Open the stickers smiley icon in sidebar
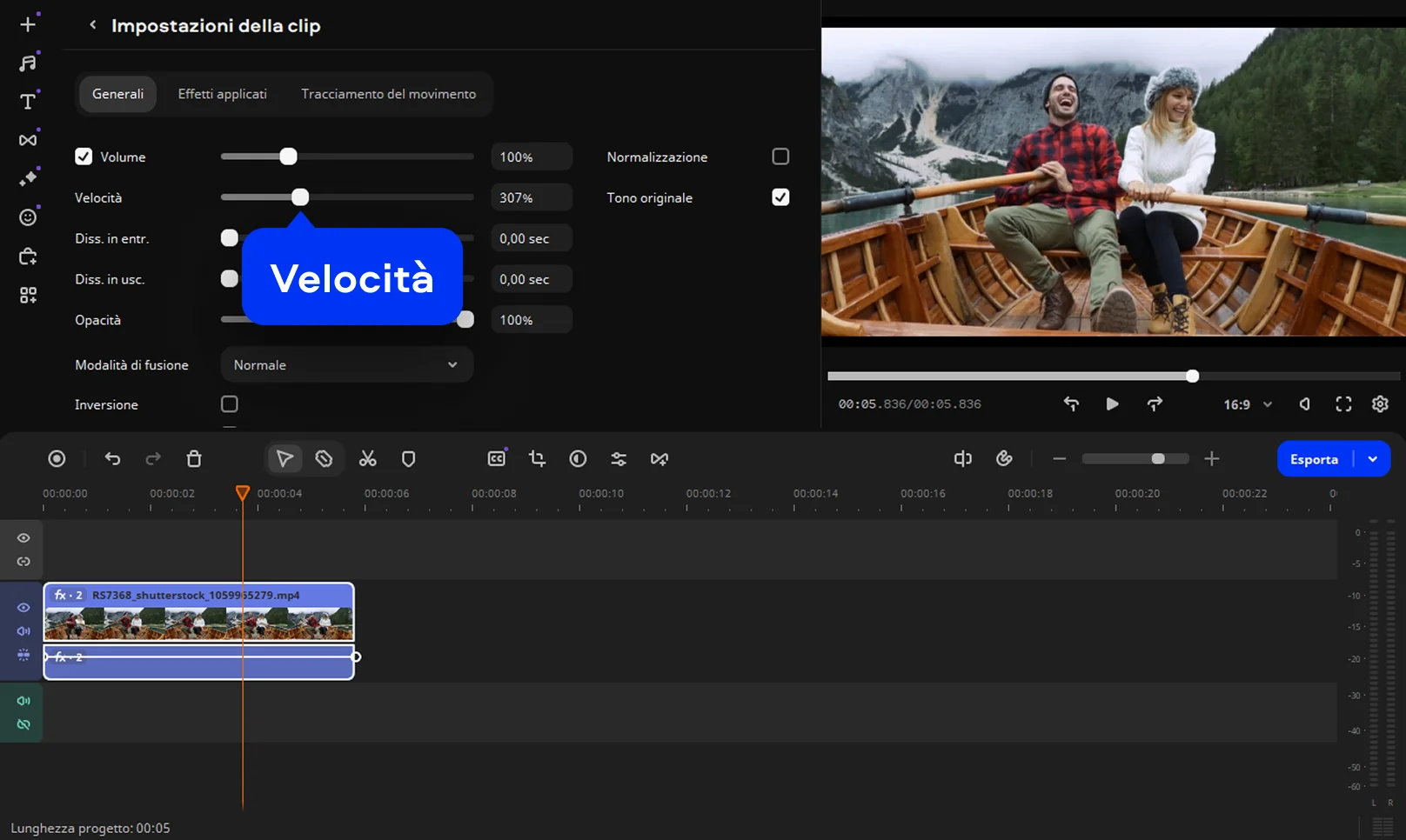 tap(28, 217)
